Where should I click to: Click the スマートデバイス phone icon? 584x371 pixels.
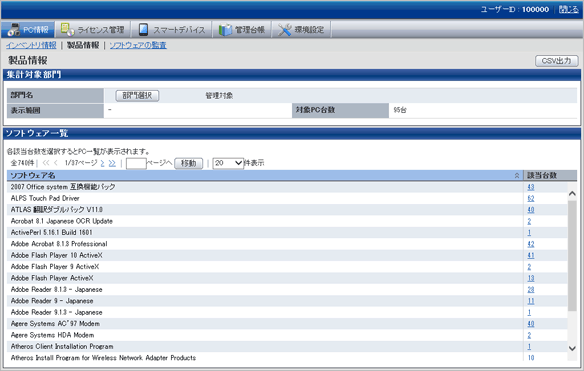[x=143, y=29]
